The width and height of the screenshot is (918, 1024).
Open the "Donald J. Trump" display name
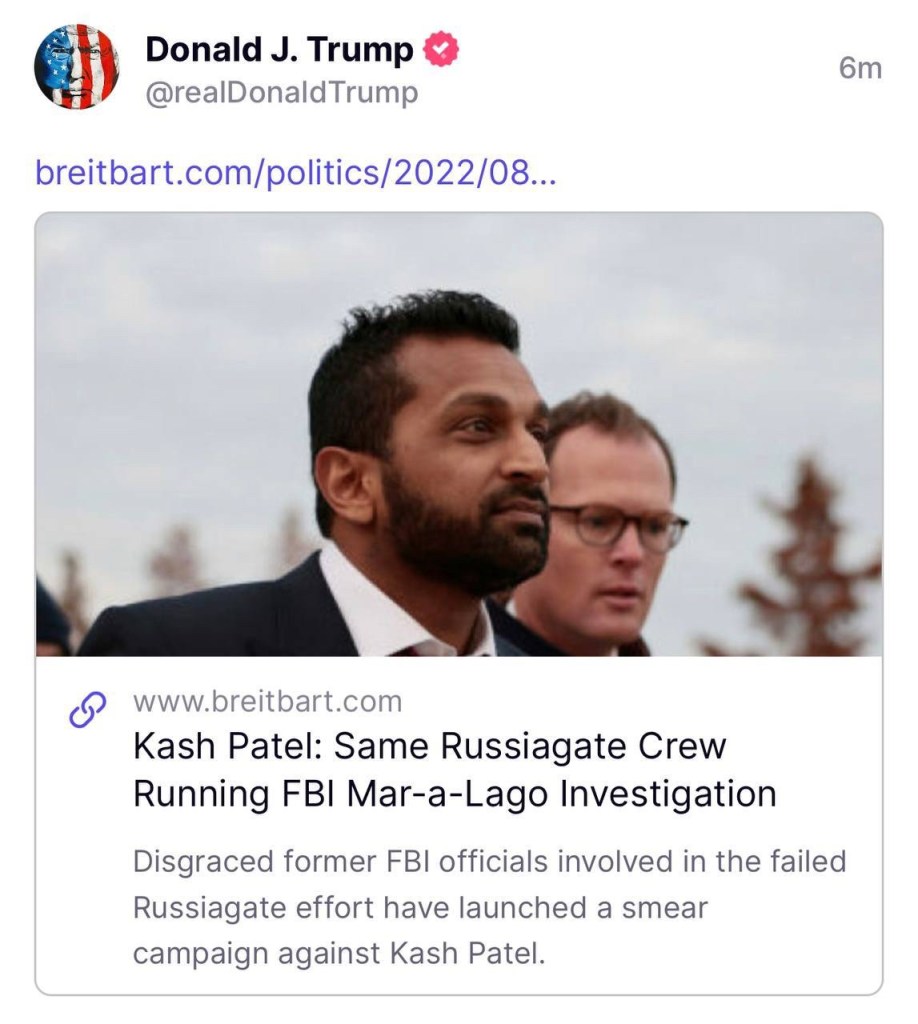pyautogui.click(x=279, y=49)
